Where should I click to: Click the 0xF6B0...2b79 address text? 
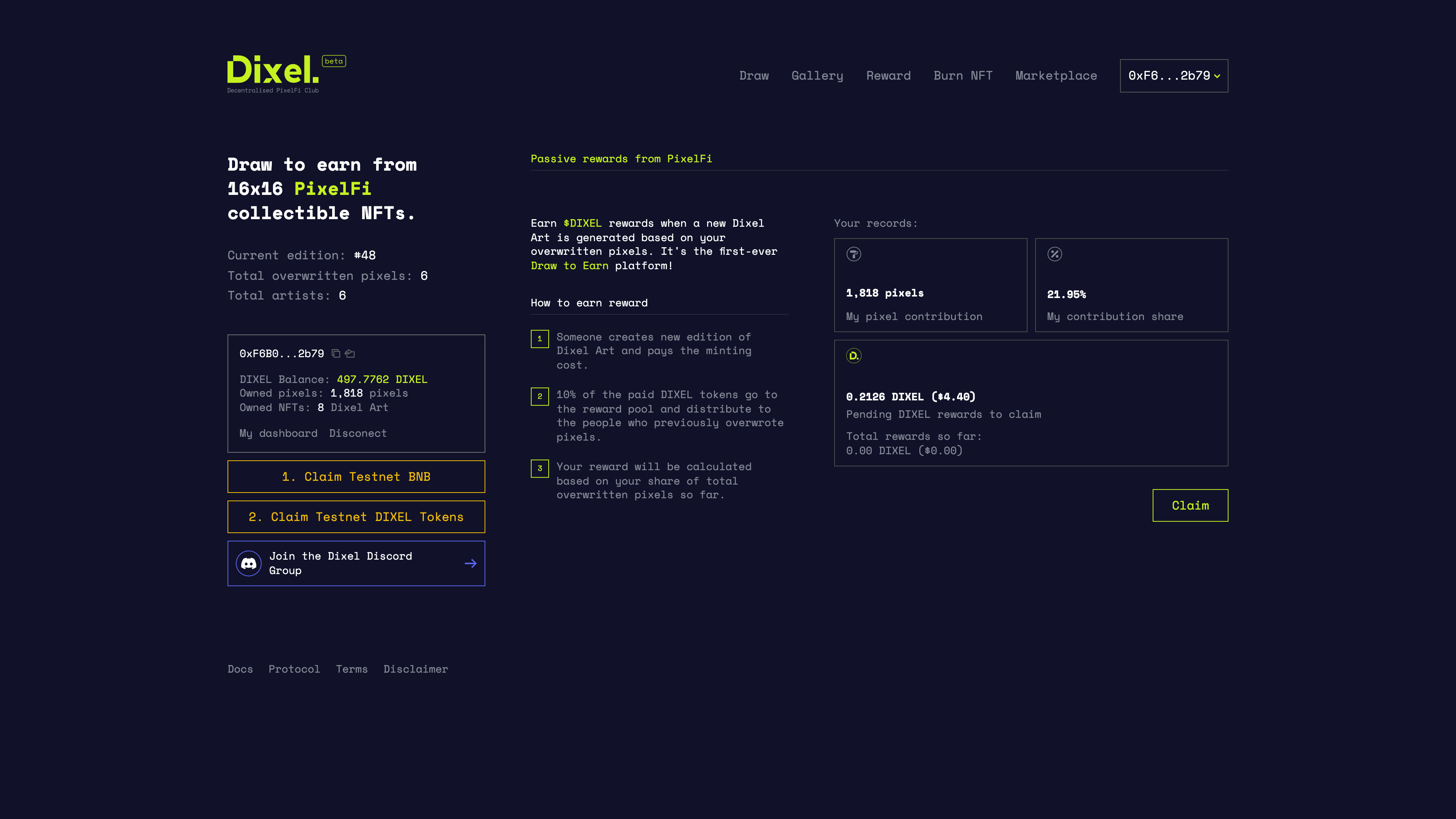pyautogui.click(x=281, y=353)
